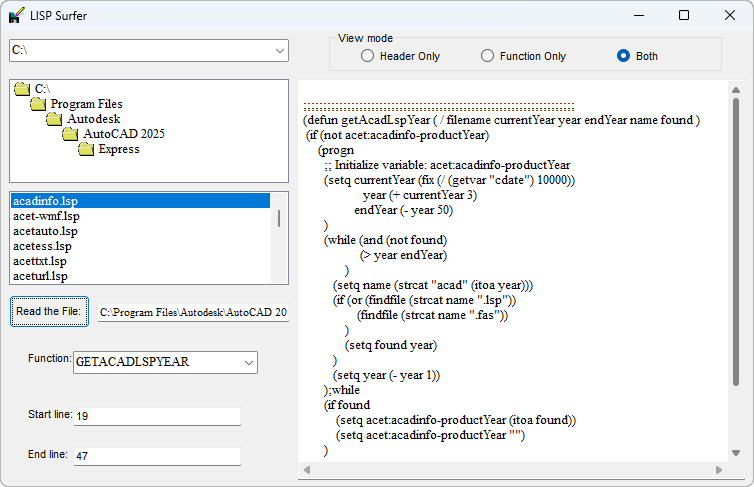Click the End line input field

click(x=157, y=456)
